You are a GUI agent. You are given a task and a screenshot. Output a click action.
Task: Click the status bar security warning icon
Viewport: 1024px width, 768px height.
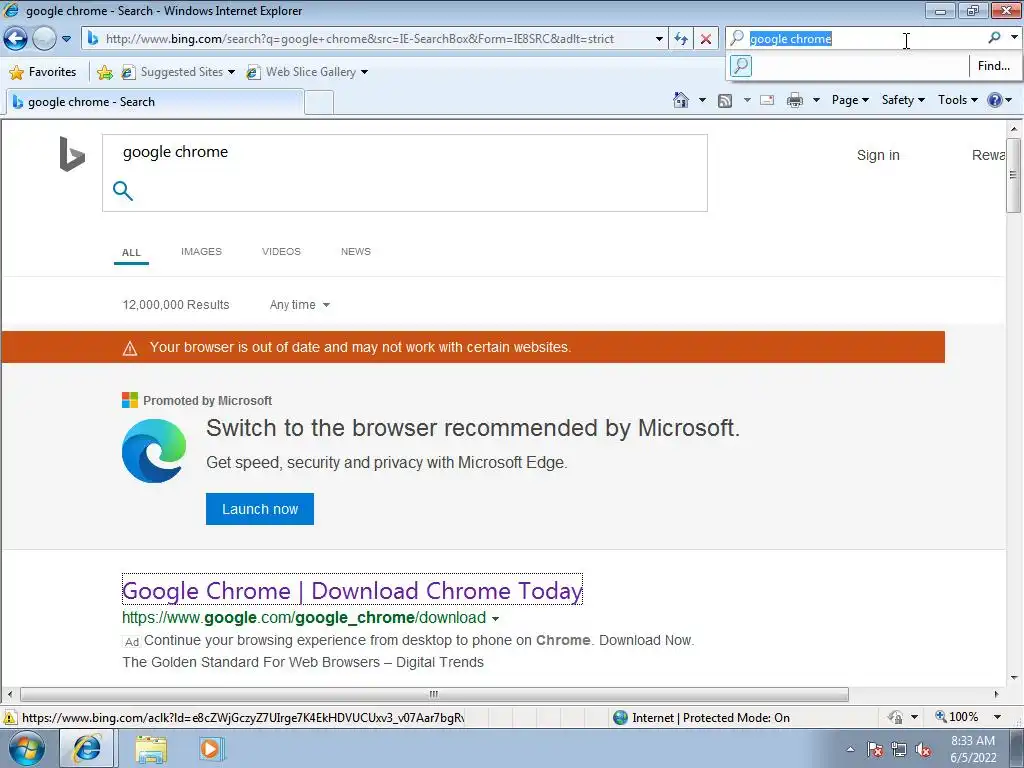pyautogui.click(x=10, y=718)
